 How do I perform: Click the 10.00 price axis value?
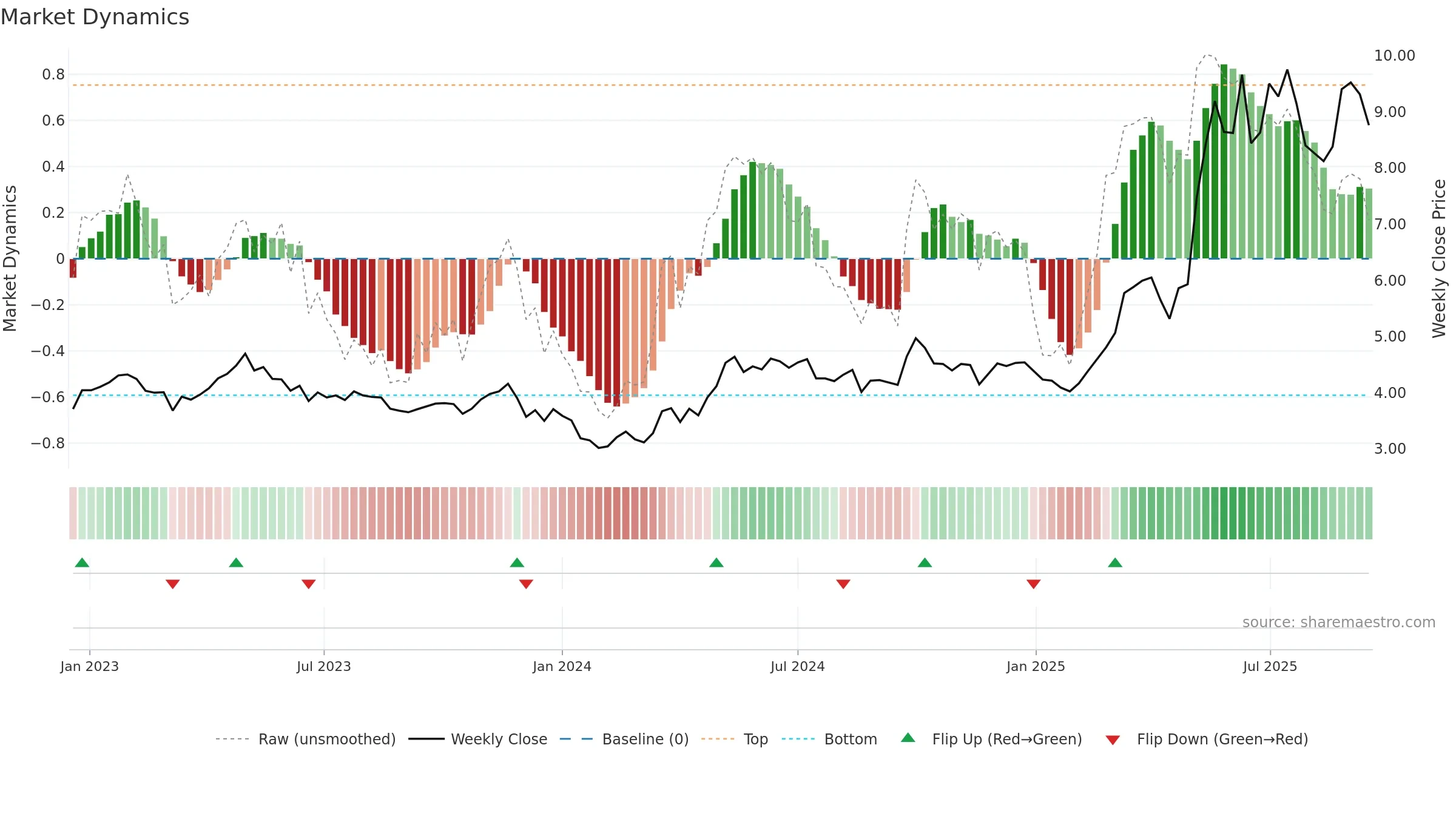1394,56
